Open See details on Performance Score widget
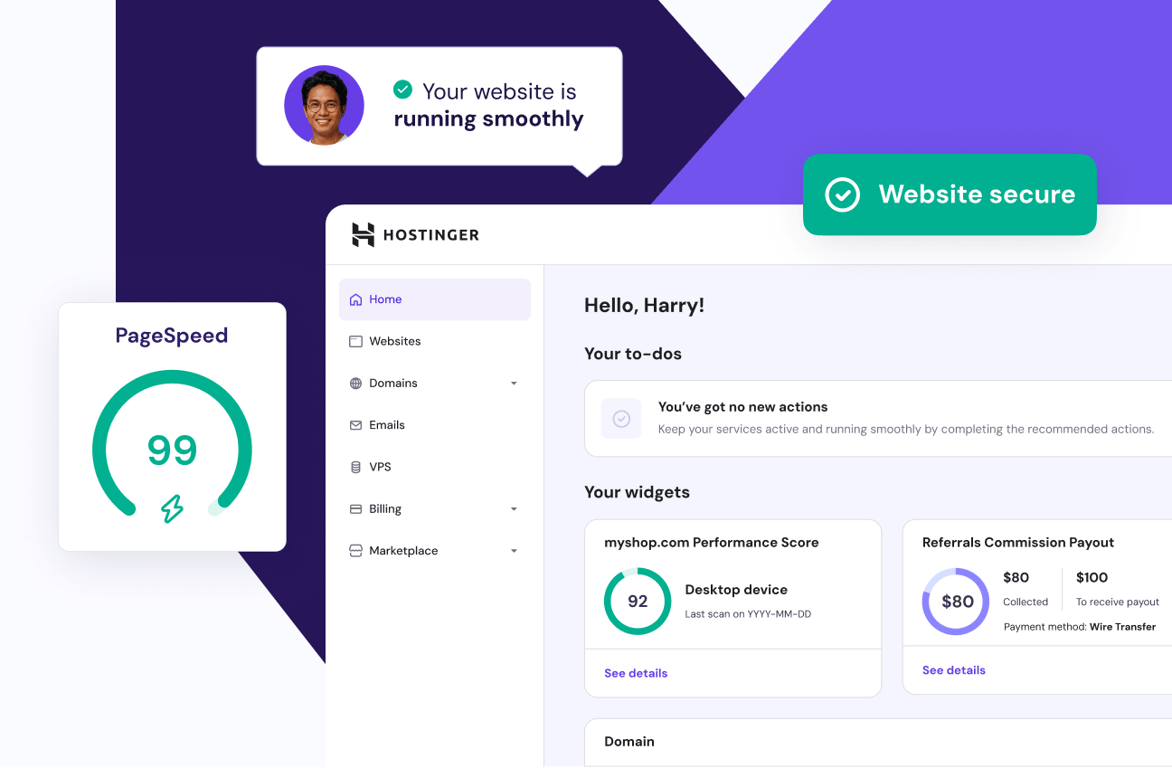Image resolution: width=1172 pixels, height=768 pixels. click(635, 673)
